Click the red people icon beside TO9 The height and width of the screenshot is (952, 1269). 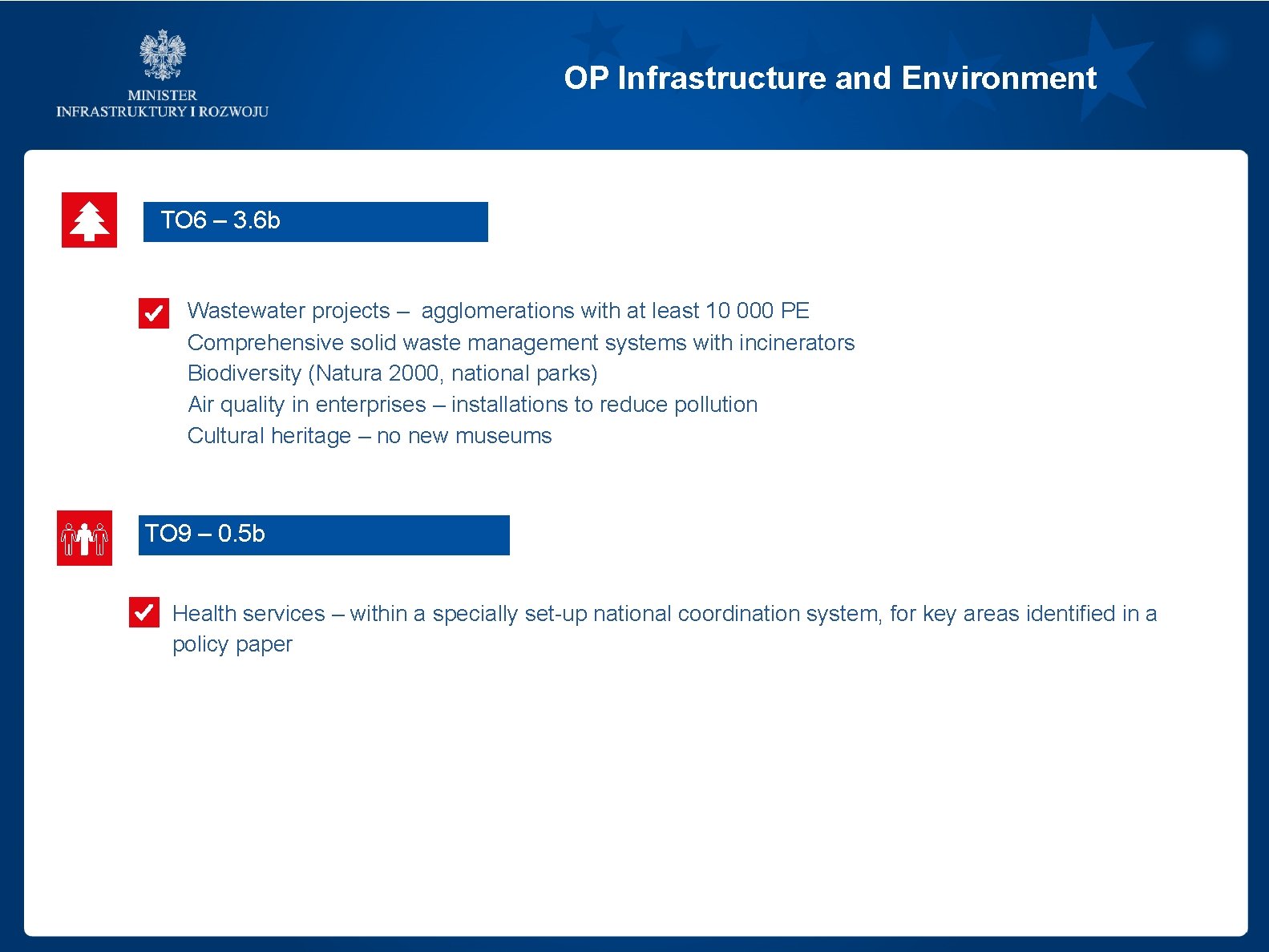[x=84, y=538]
